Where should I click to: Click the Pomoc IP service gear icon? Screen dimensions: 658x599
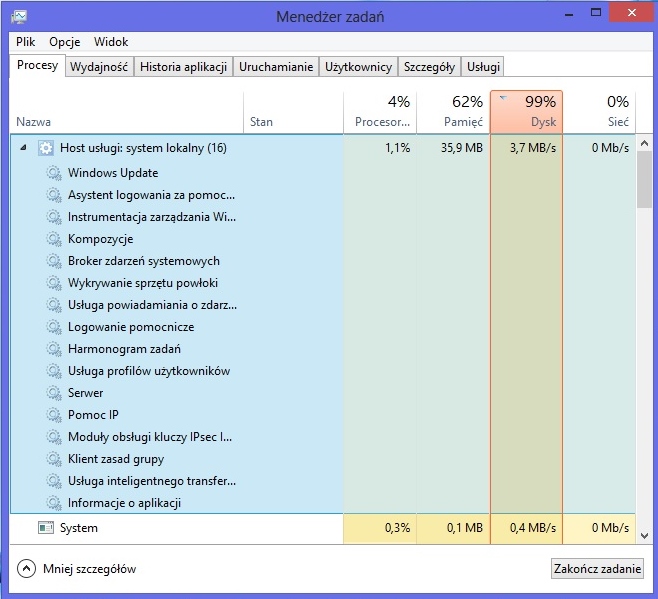(x=54, y=415)
